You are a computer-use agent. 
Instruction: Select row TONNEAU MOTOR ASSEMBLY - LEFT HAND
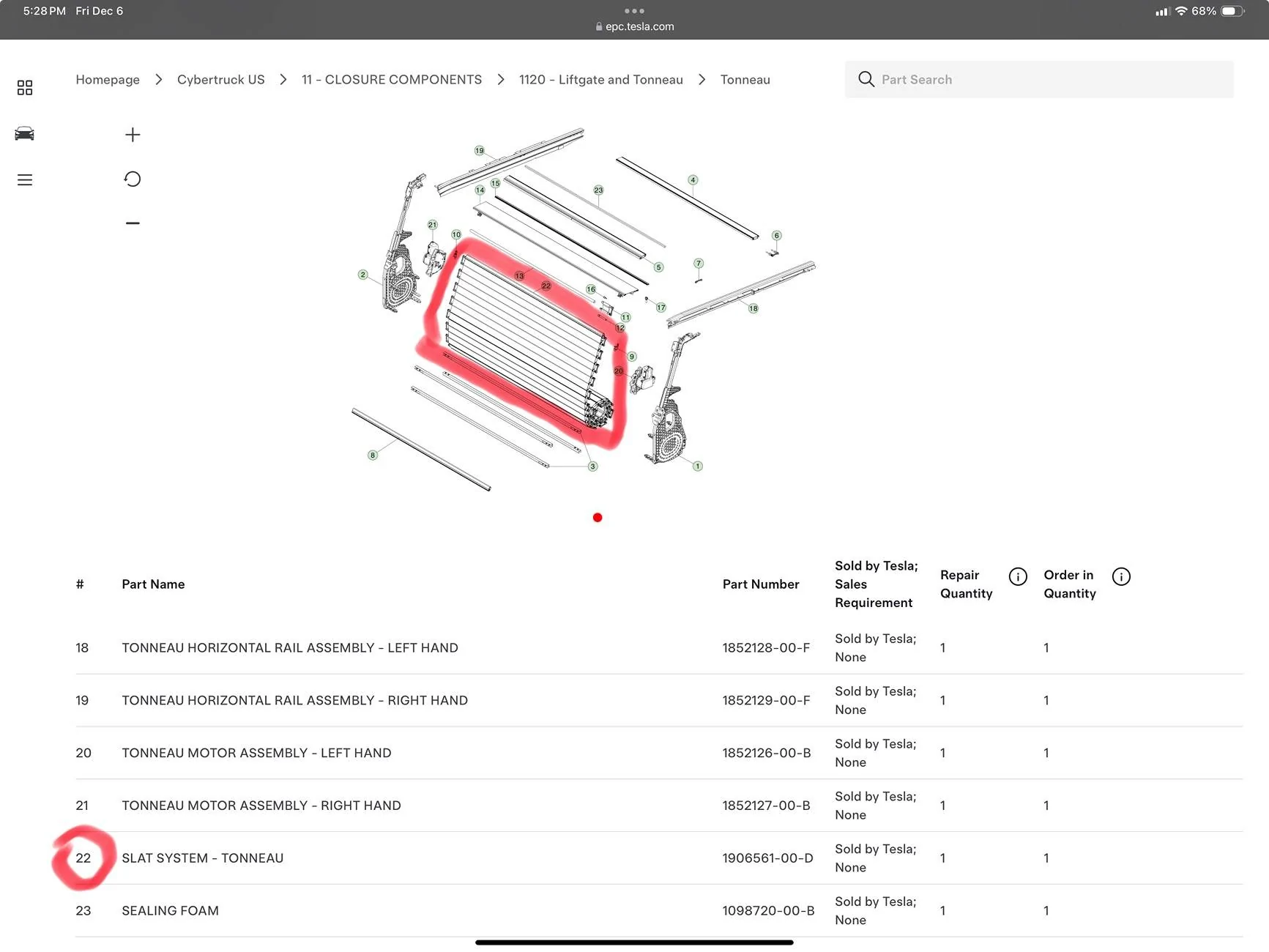tap(659, 754)
